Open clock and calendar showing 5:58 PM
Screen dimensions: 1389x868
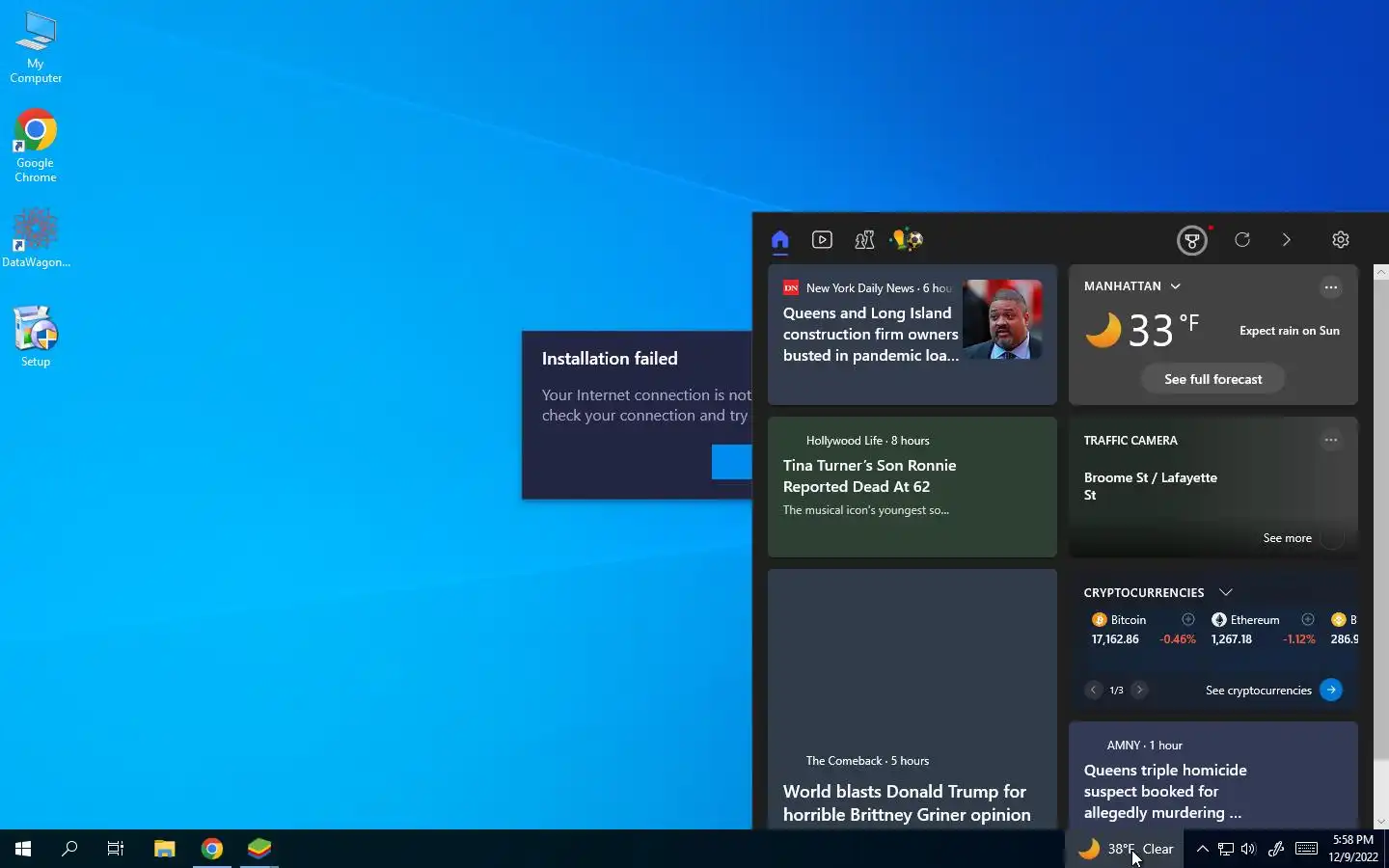click(1352, 849)
